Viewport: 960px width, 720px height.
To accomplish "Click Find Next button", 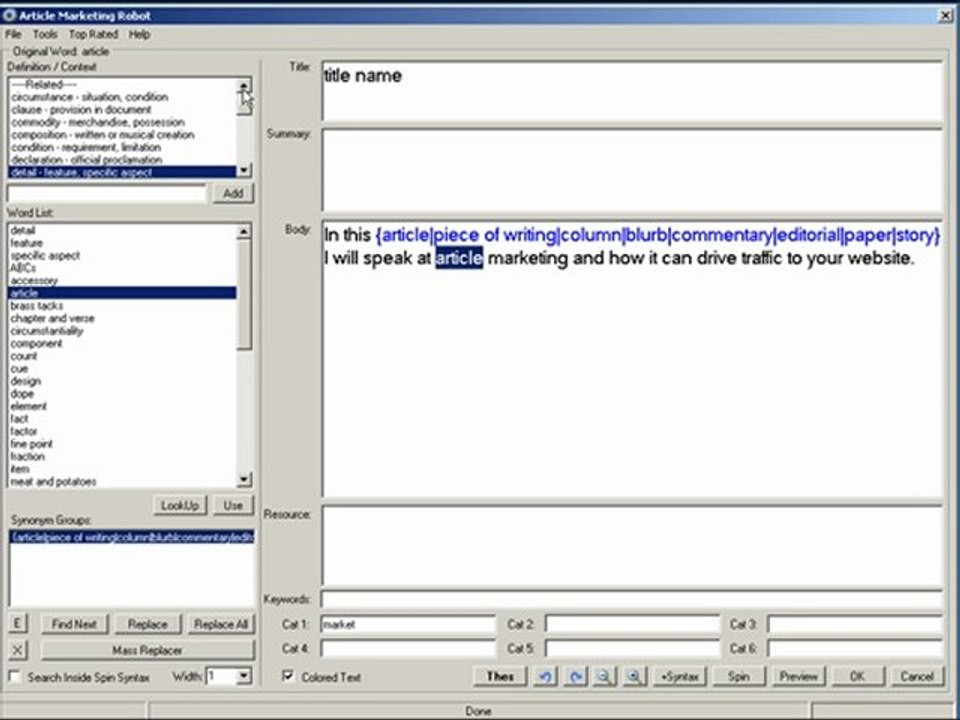I will point(74,624).
